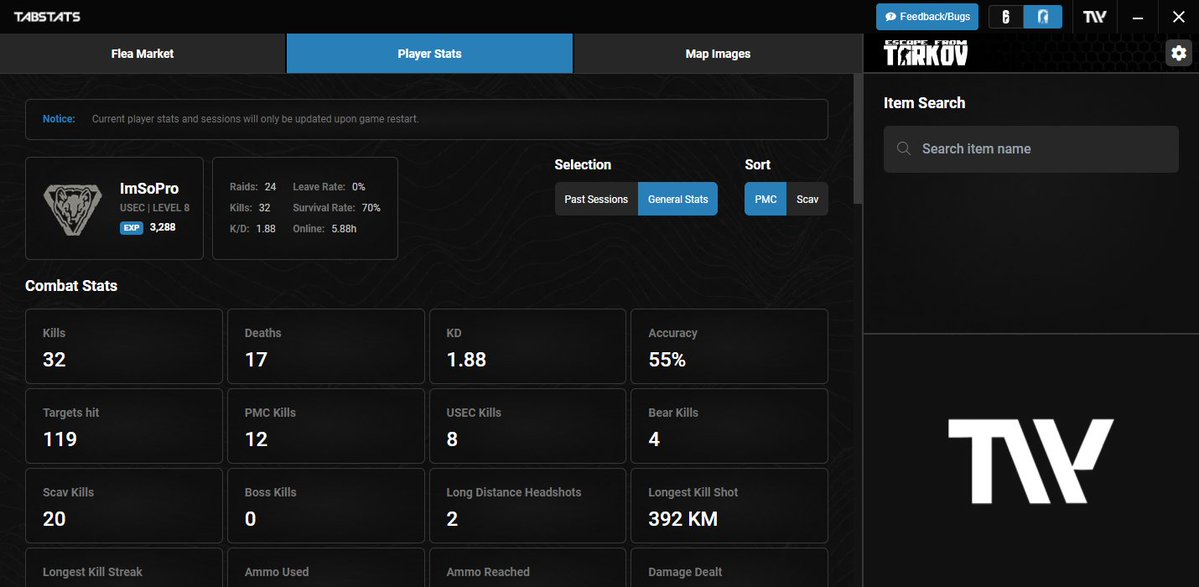Click the TABSTATS logo

click(x=47, y=17)
